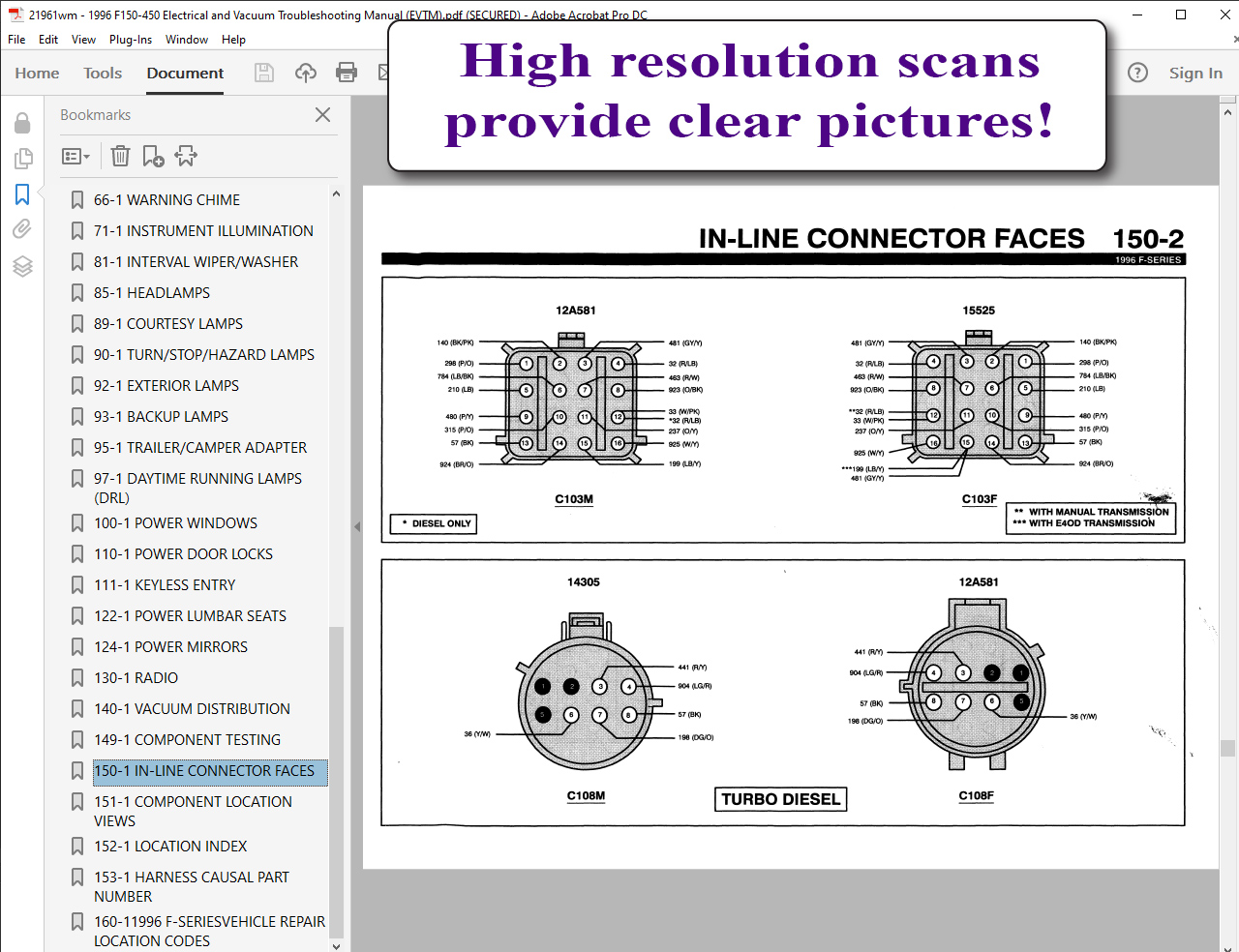Screen dimensions: 1239x952
Task: Open the Help menu
Action: pos(233,40)
